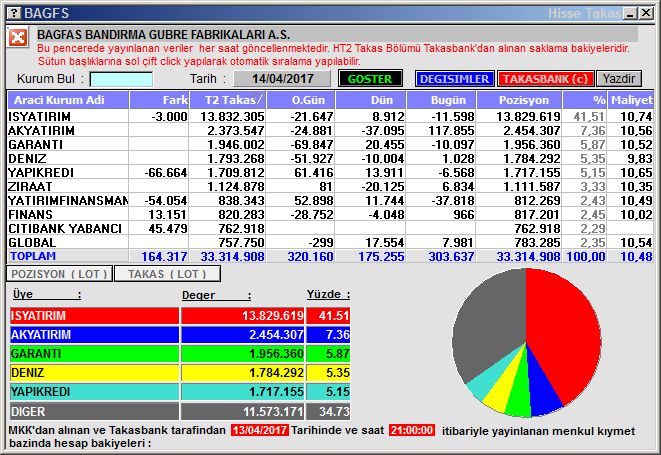Click the blue AKYATIRIM legend bar
The height and width of the screenshot is (455, 661).
click(94, 335)
